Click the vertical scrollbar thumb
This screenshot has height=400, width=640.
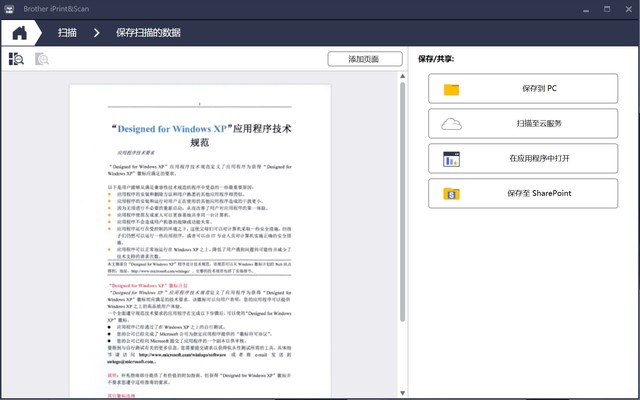(402, 202)
